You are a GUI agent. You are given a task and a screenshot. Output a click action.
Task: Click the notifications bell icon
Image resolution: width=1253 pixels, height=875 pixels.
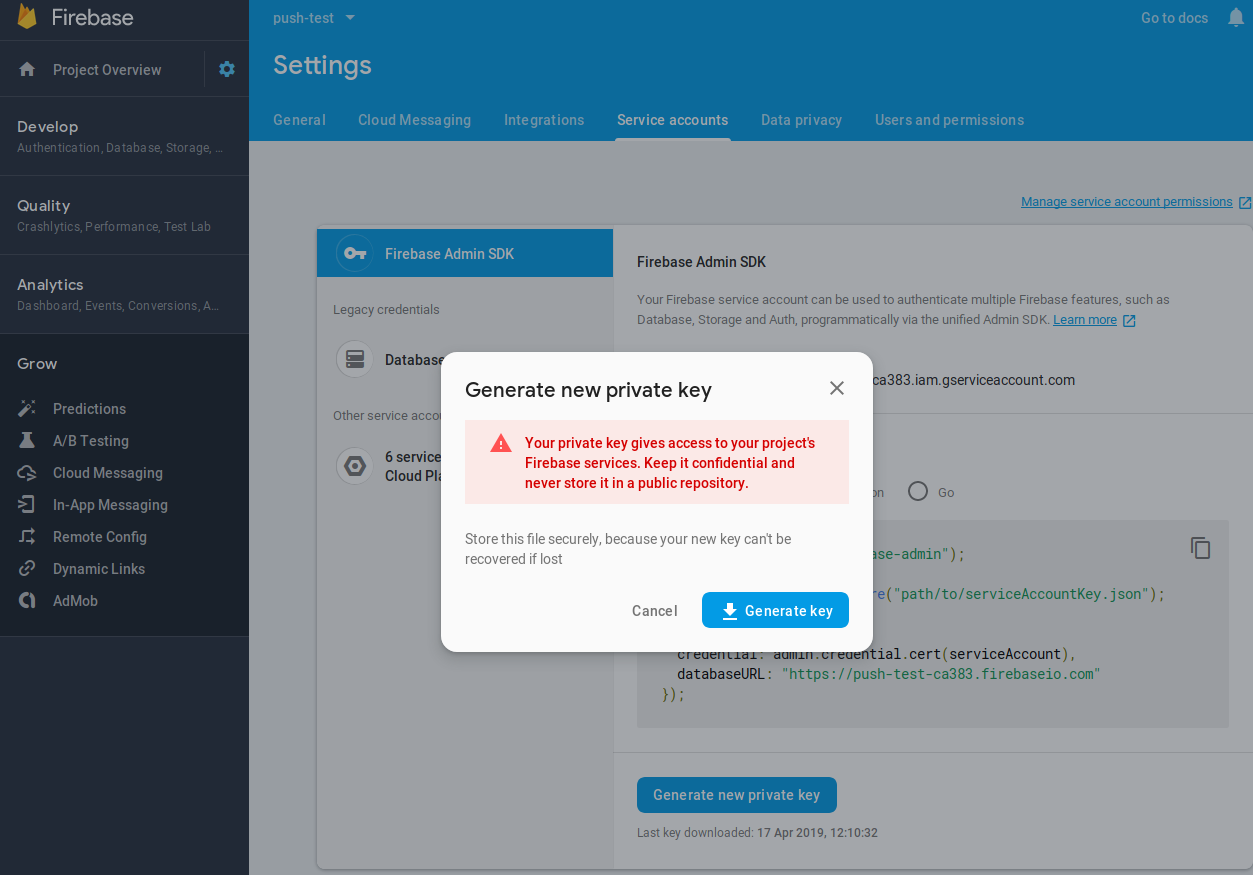click(1236, 18)
